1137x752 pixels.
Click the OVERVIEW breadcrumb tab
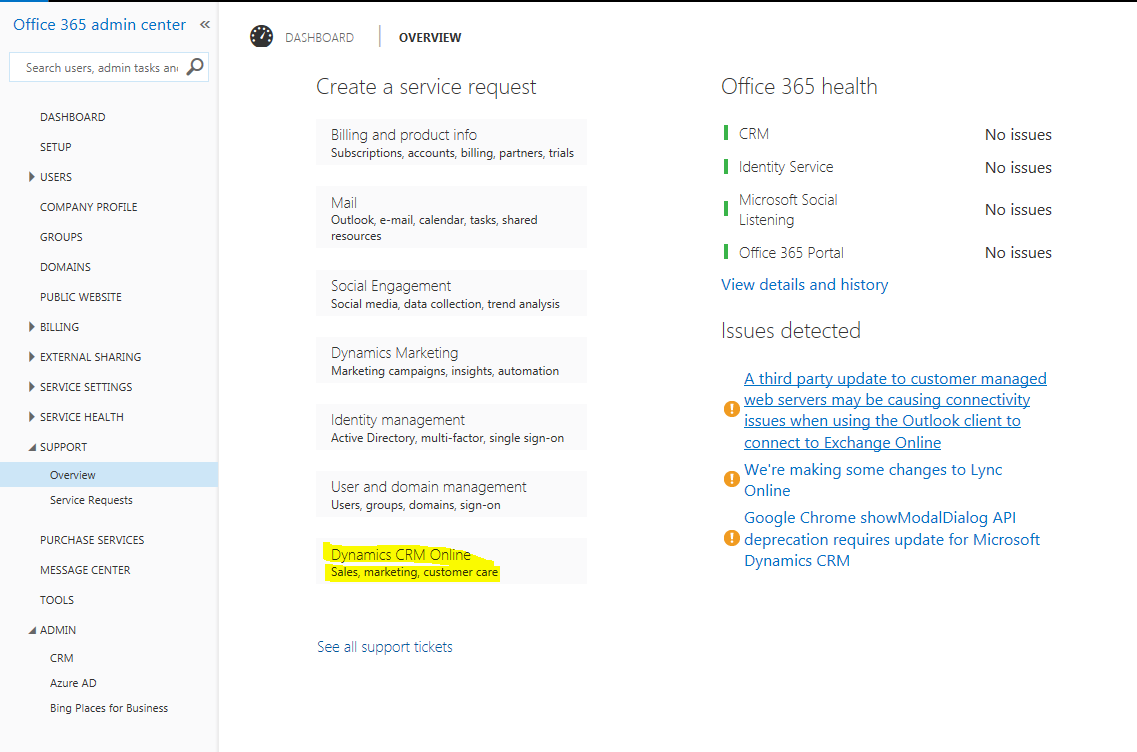click(x=430, y=38)
